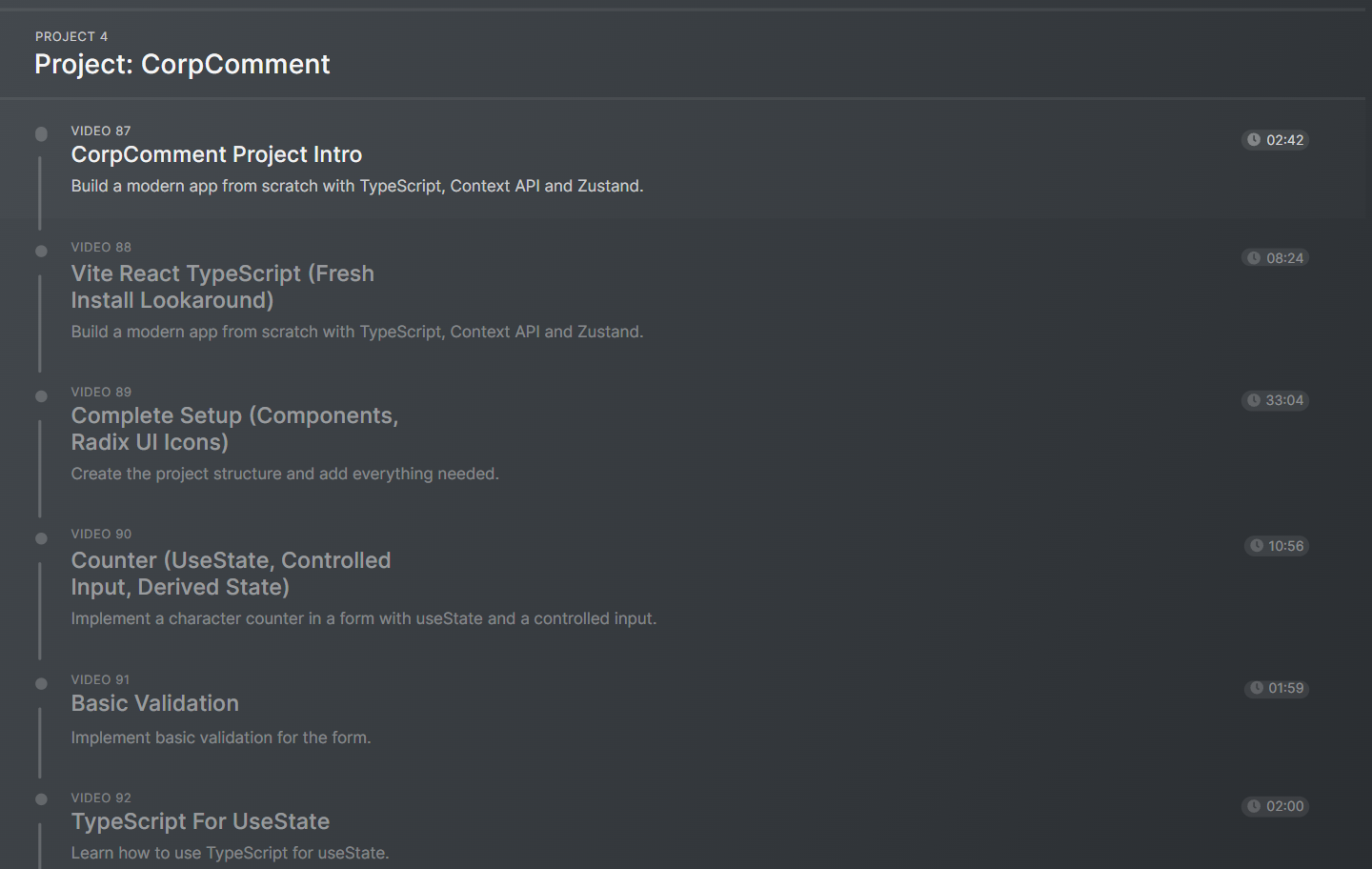This screenshot has height=869, width=1372.
Task: Open Counter UseState Controlled Input lesson
Action: 231,574
